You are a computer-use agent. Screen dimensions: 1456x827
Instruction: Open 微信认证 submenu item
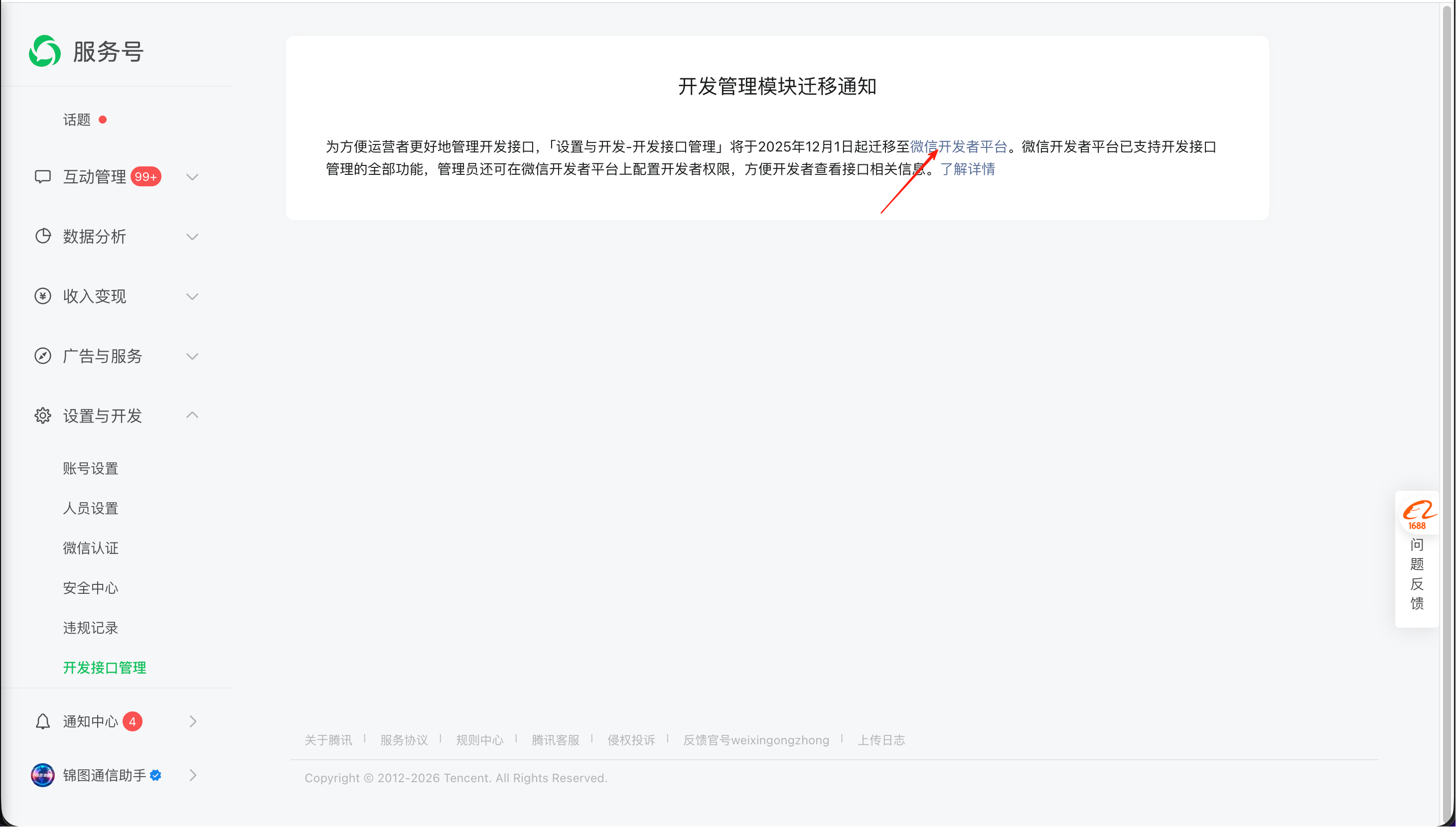[90, 548]
